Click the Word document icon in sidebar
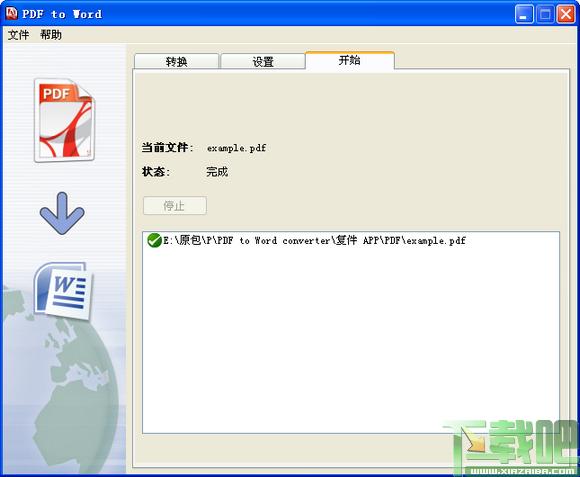 pyautogui.click(x=63, y=290)
